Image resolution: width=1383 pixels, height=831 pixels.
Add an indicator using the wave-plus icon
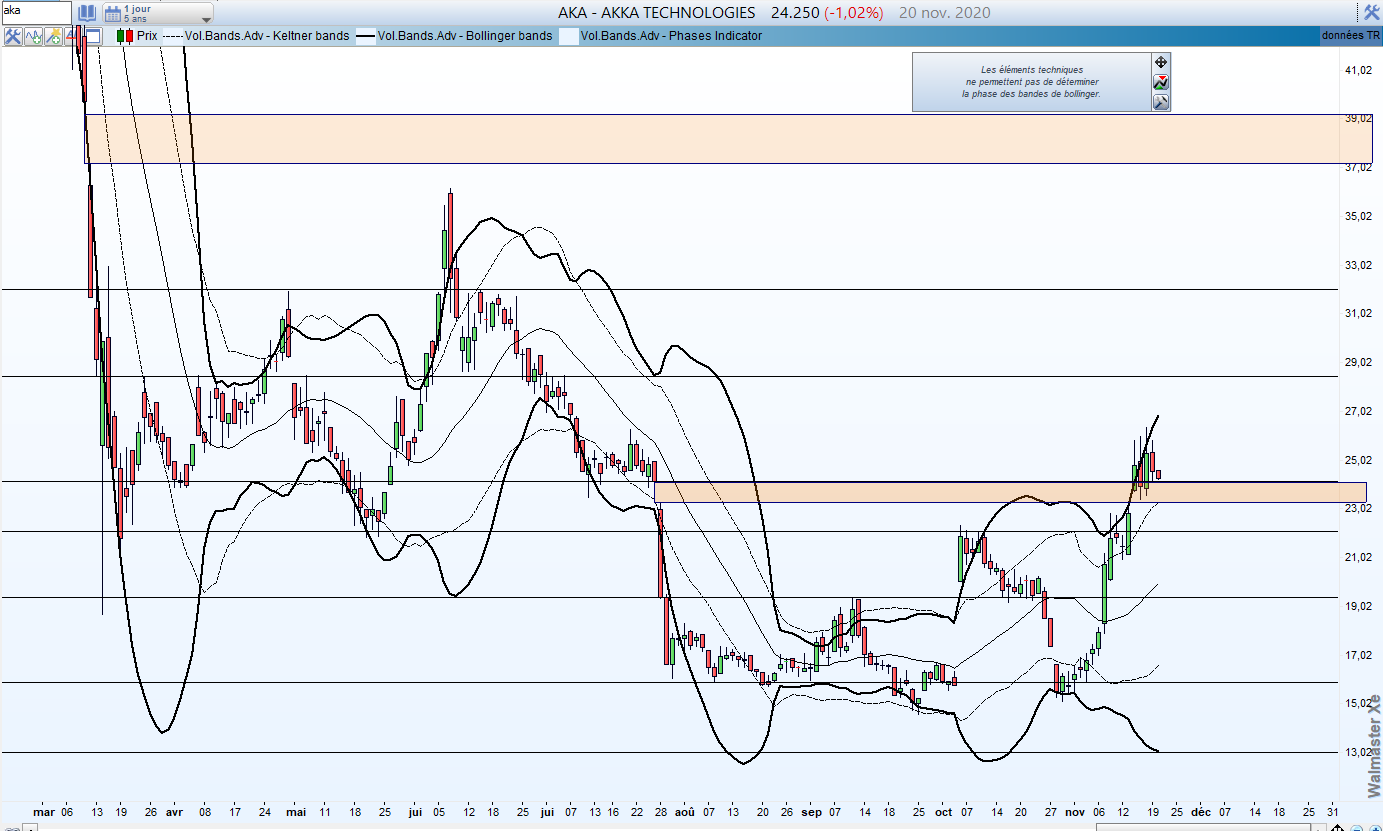[34, 36]
